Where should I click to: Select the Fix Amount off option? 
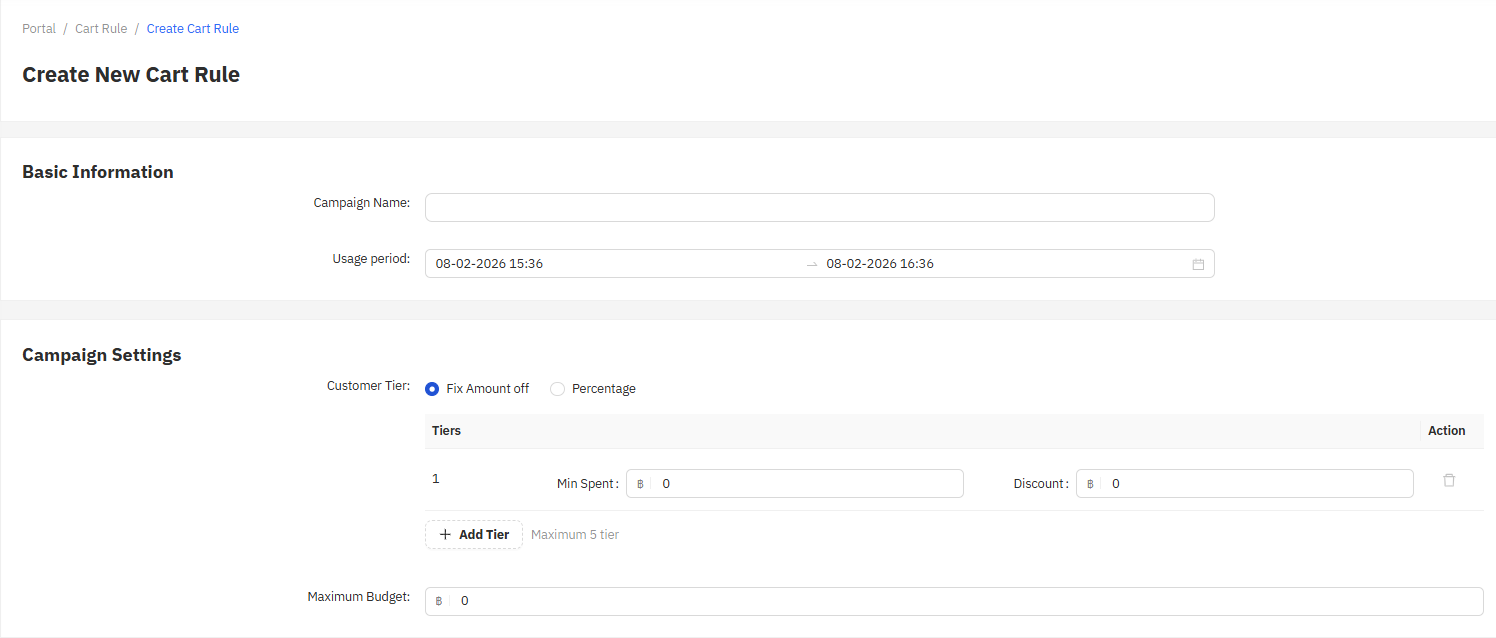coord(432,389)
